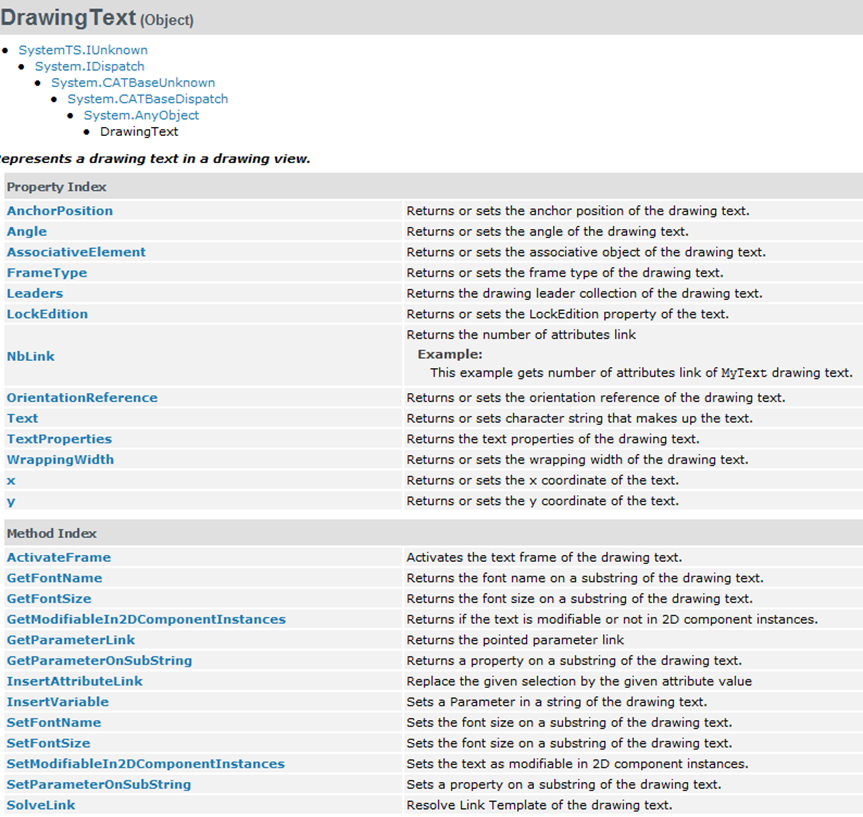
Task: Click 'Returns a property on a substring' description
Action: [x=574, y=661]
